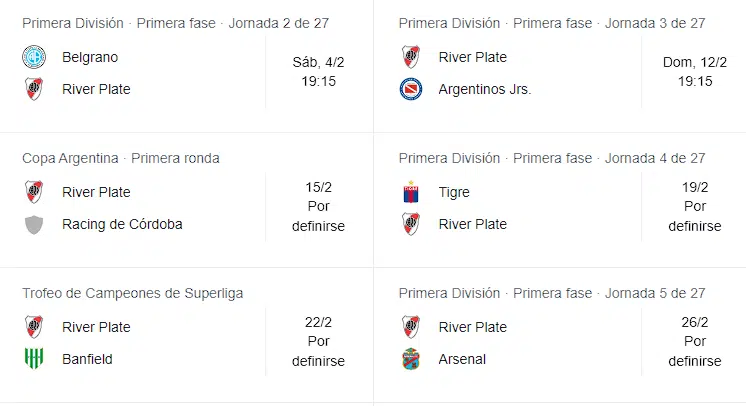Select the Banfield team name
This screenshot has height=406, width=746.
click(x=87, y=359)
